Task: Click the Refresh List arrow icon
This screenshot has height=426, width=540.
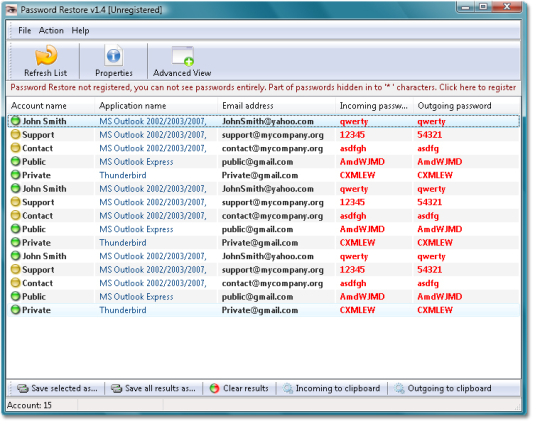Action: 46,55
